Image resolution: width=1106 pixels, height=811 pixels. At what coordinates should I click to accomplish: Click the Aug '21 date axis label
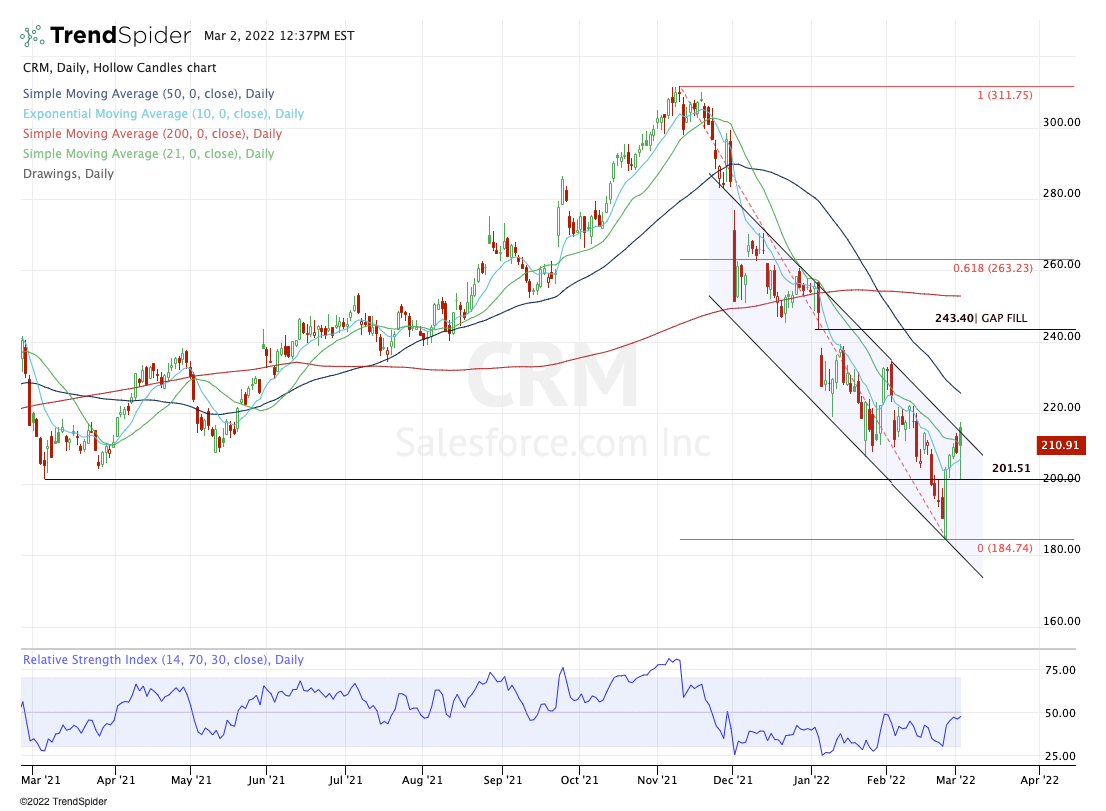(x=423, y=780)
